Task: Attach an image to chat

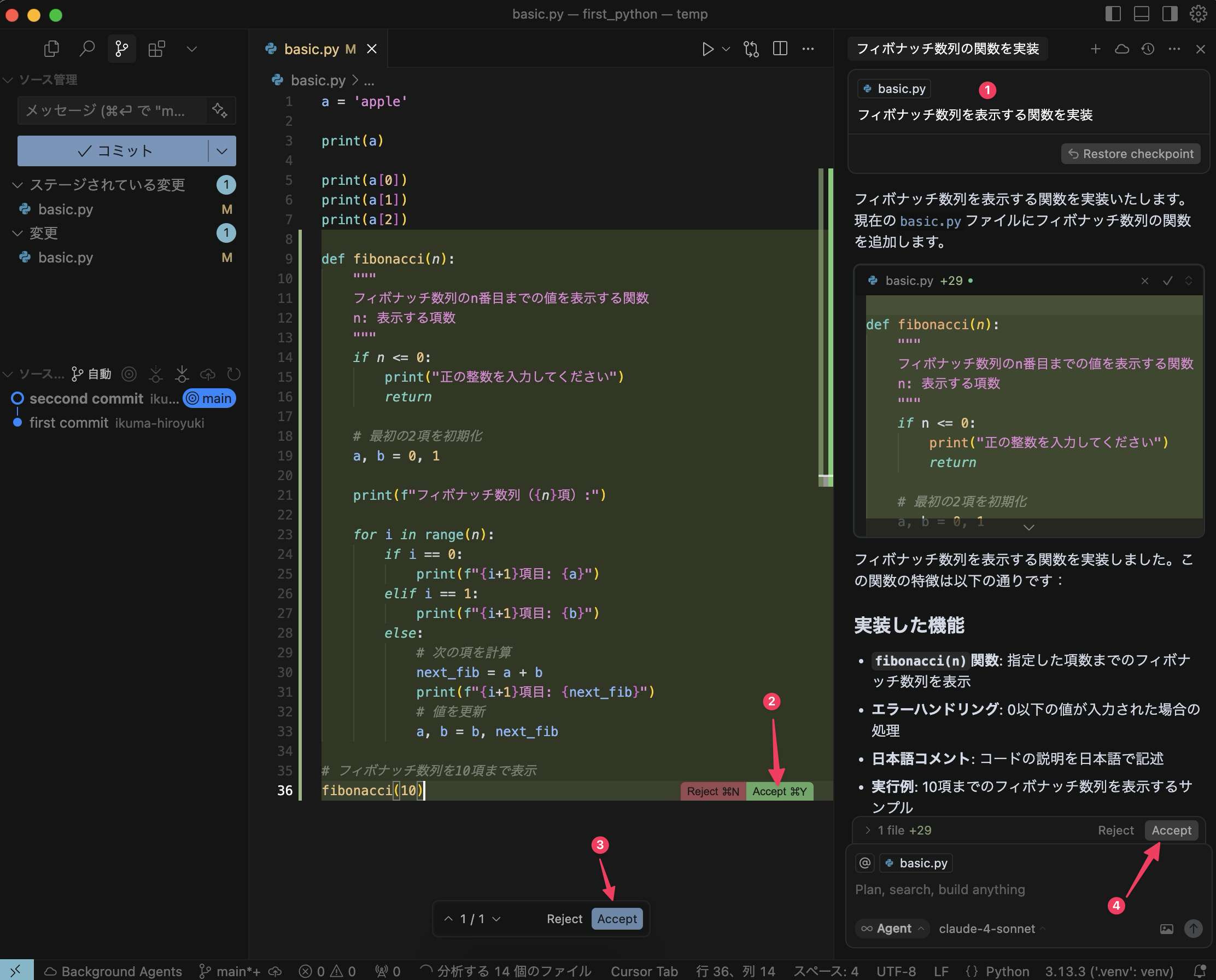Action: point(1166,929)
